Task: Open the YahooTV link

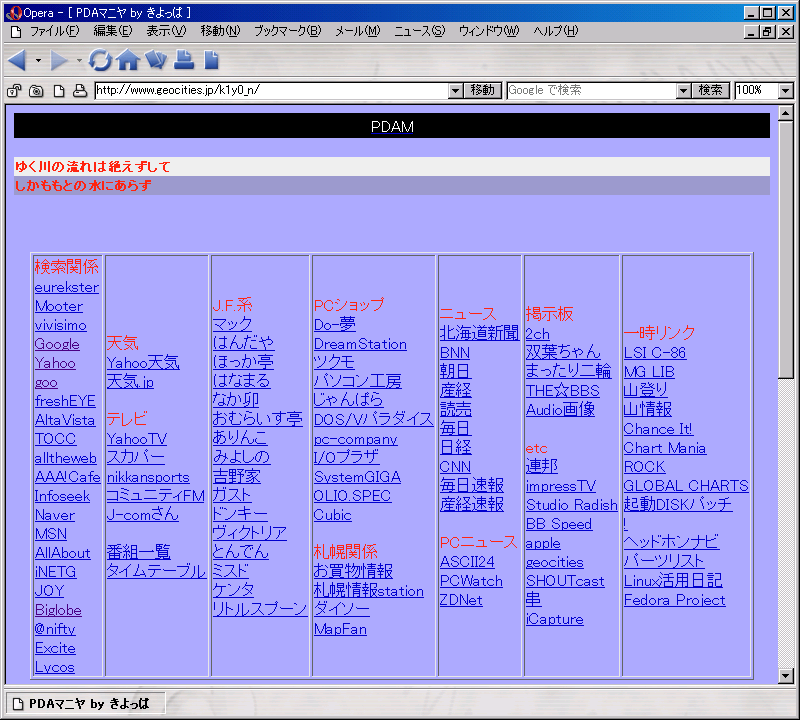Action: point(137,439)
